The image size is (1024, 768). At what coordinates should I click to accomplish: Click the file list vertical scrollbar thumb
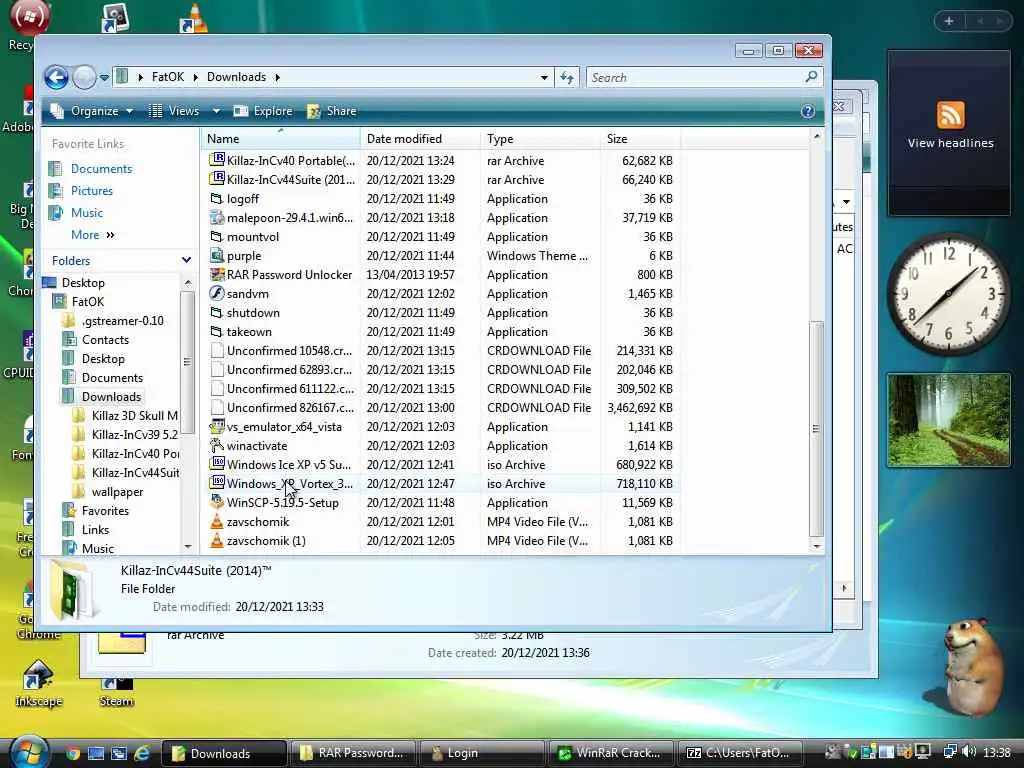pos(816,429)
